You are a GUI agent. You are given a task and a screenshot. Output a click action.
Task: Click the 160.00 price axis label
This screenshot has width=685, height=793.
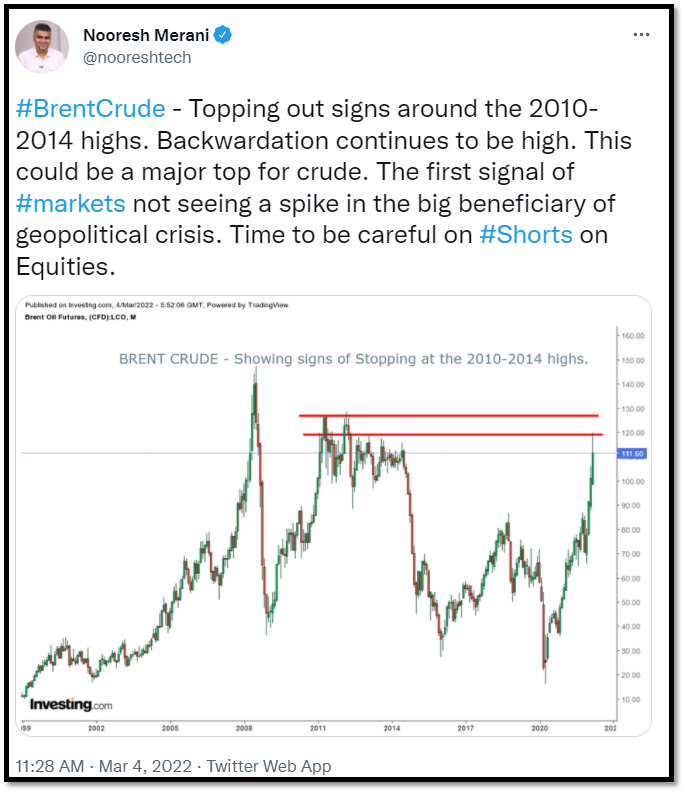click(633, 336)
